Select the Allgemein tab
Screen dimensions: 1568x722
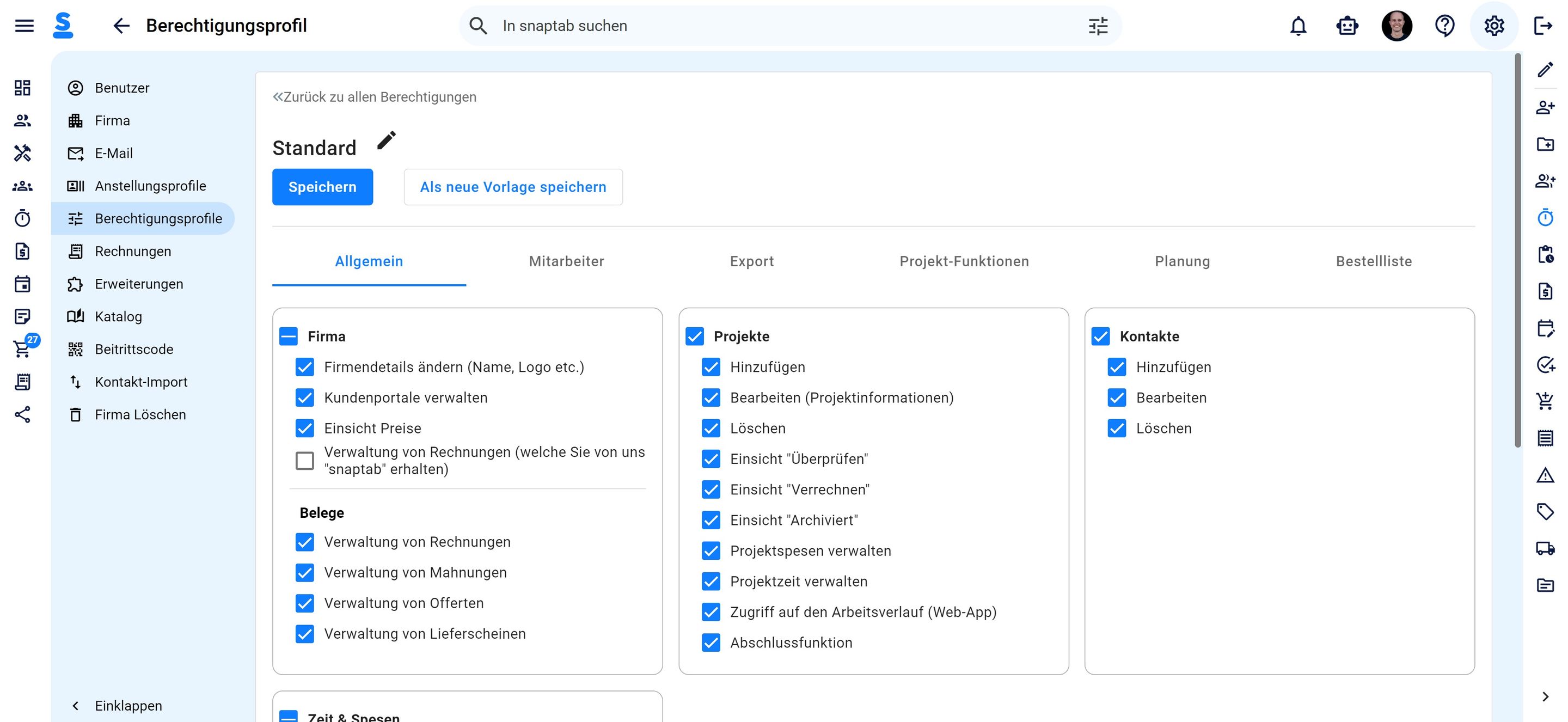coord(369,261)
